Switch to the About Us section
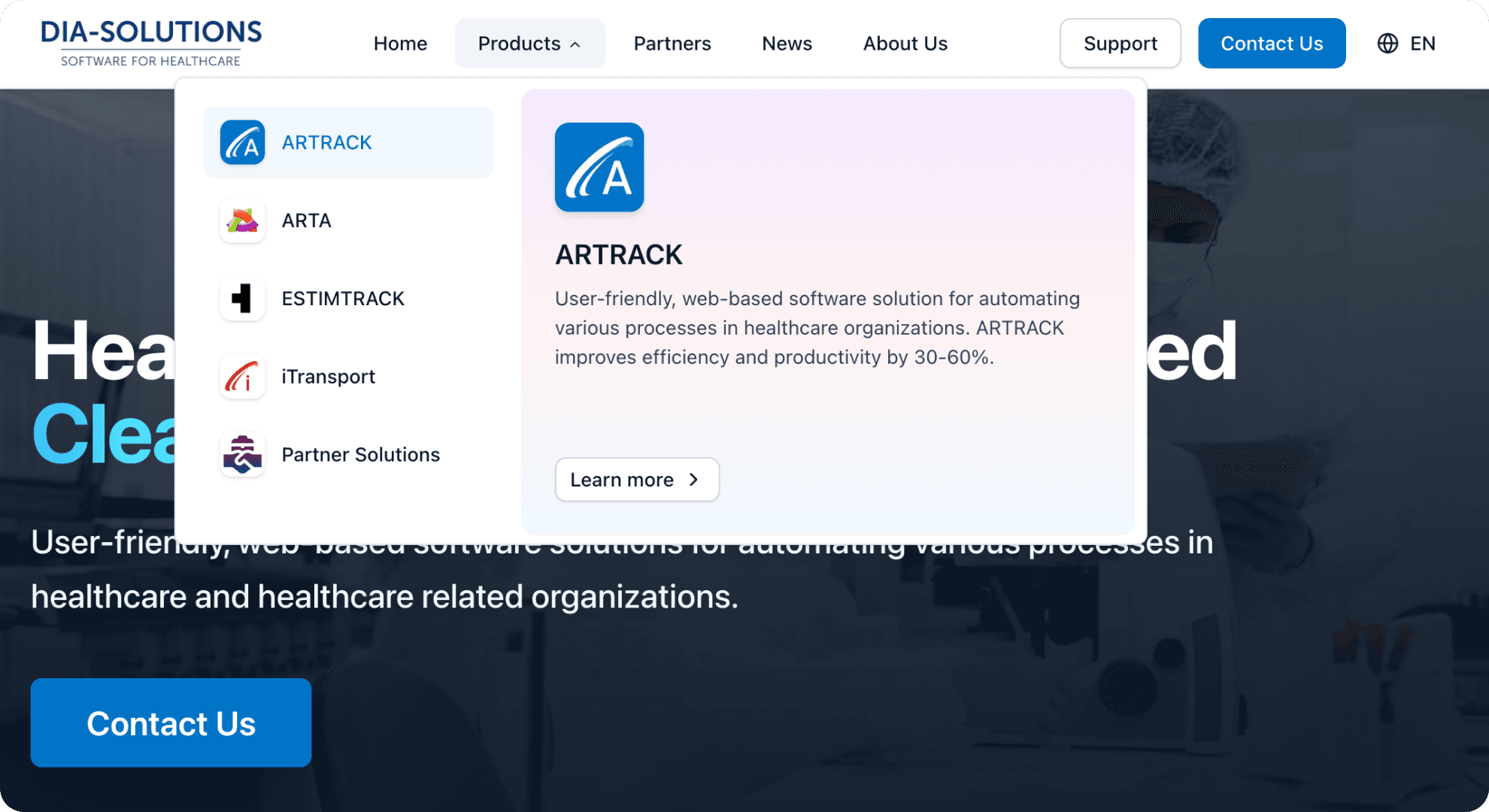 click(x=905, y=43)
